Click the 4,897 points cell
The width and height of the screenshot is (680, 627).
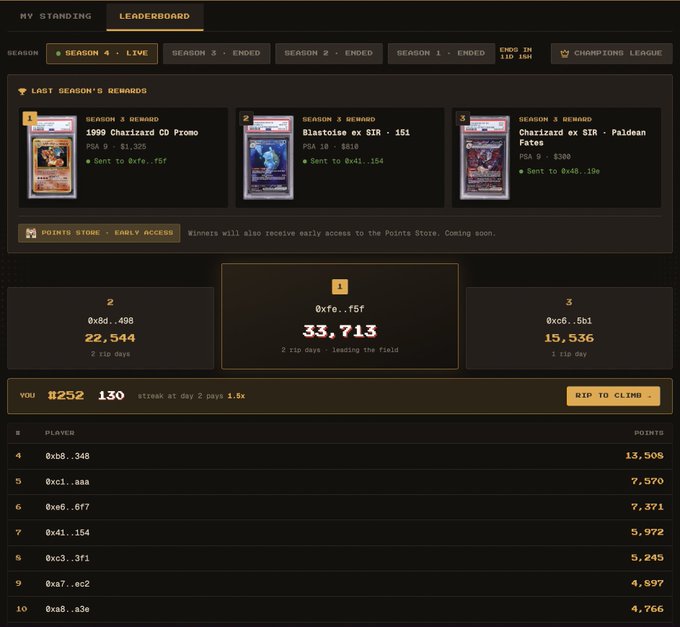pos(647,584)
